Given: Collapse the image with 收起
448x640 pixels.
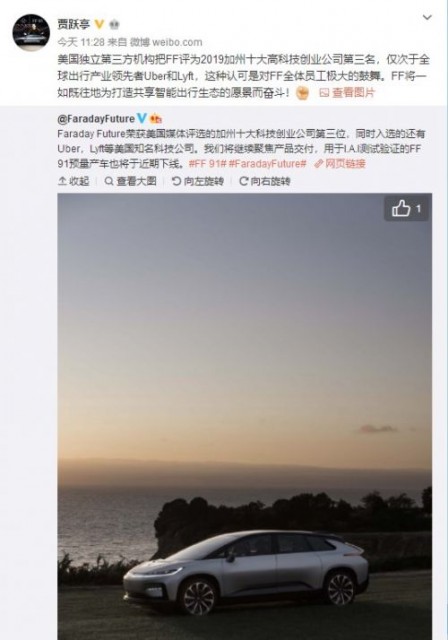Looking at the screenshot, I should coord(73,181).
